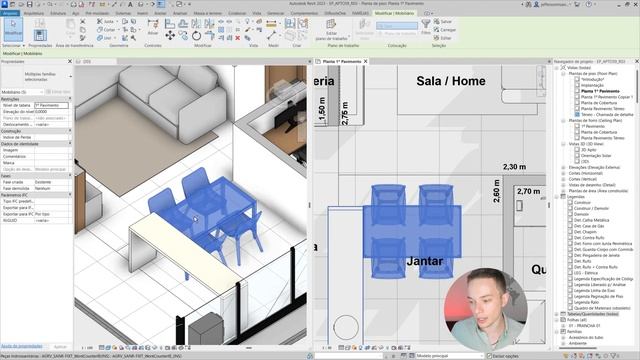Click the Ativar controls icon
The height and width of the screenshot is (360, 640).
[153, 27]
